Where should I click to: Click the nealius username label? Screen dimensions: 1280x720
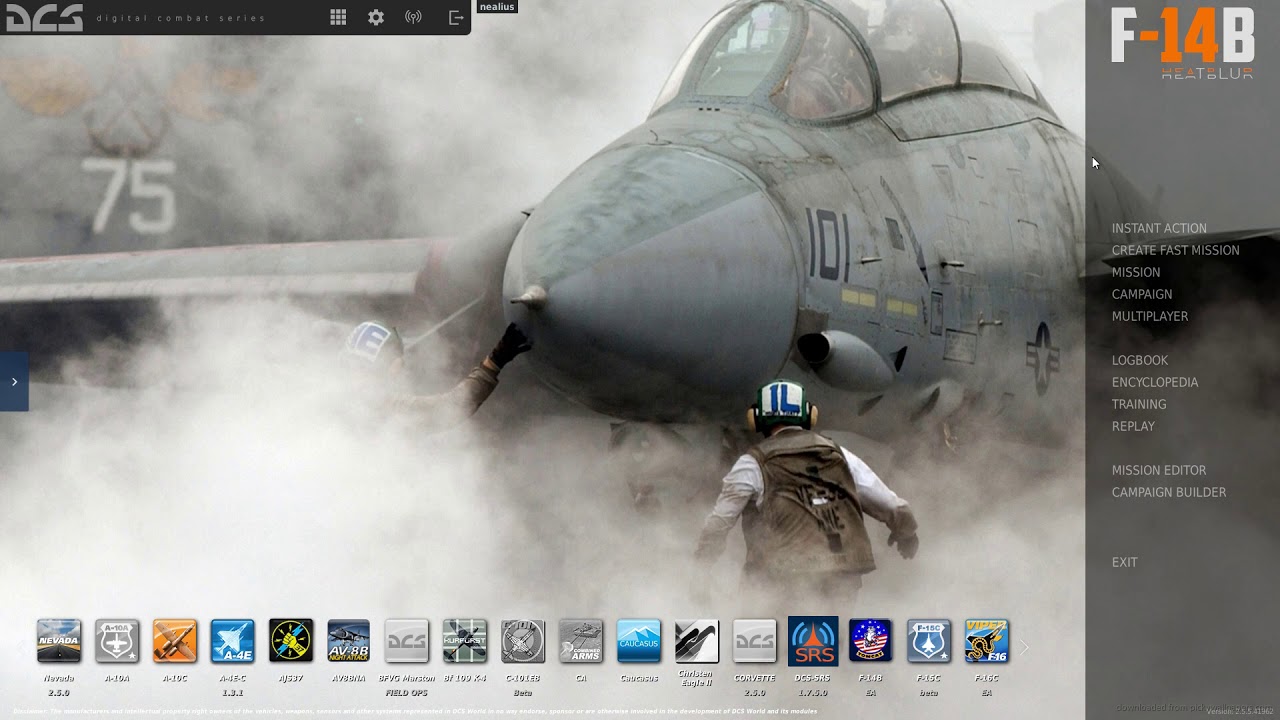pyautogui.click(x=497, y=7)
